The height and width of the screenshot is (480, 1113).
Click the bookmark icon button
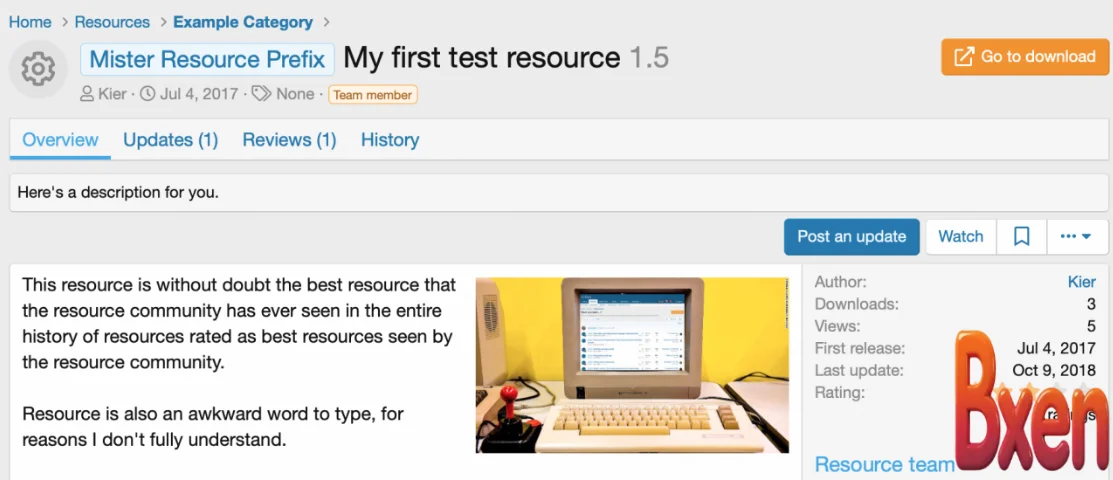tap(1022, 237)
